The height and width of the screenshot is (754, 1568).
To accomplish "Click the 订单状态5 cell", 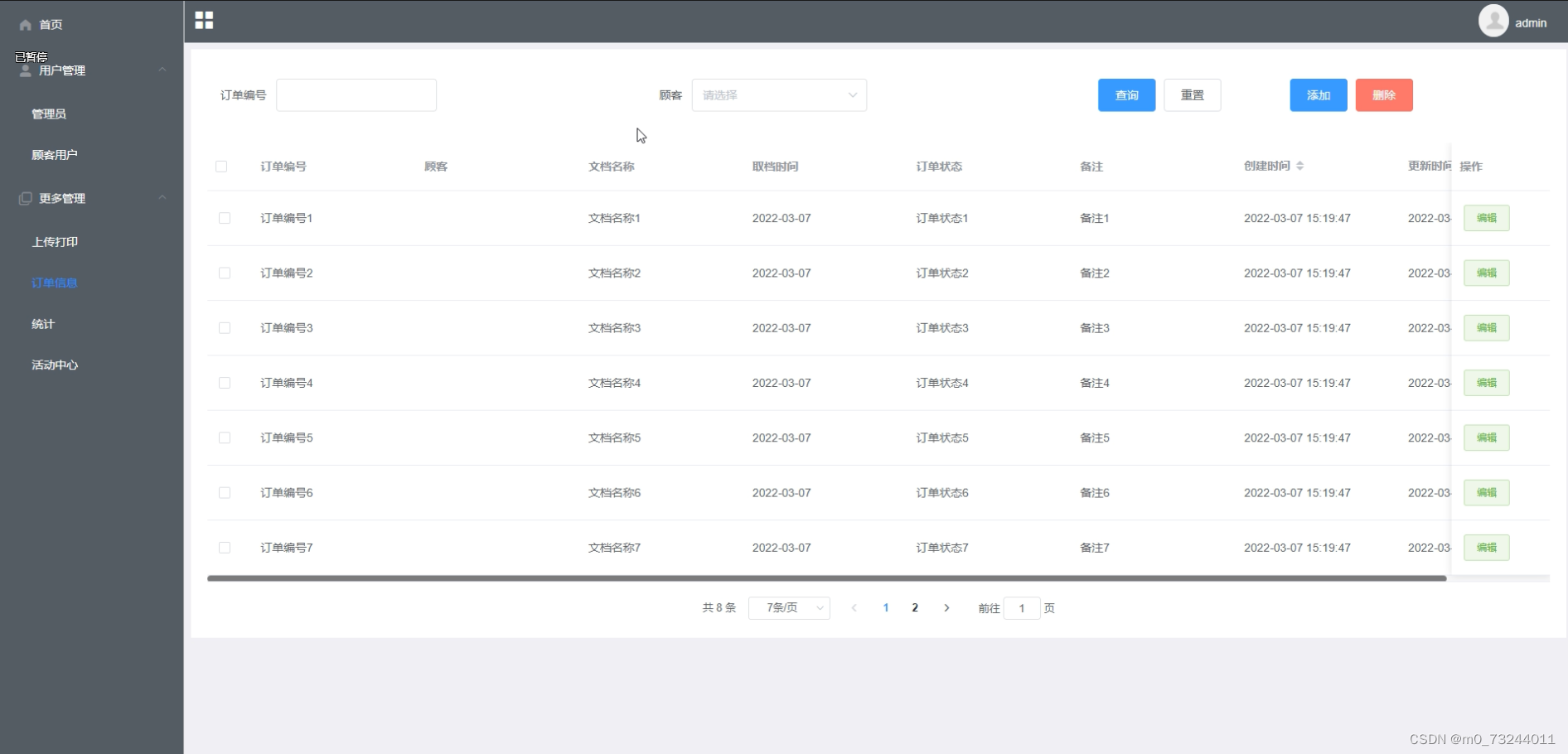I will tap(942, 437).
